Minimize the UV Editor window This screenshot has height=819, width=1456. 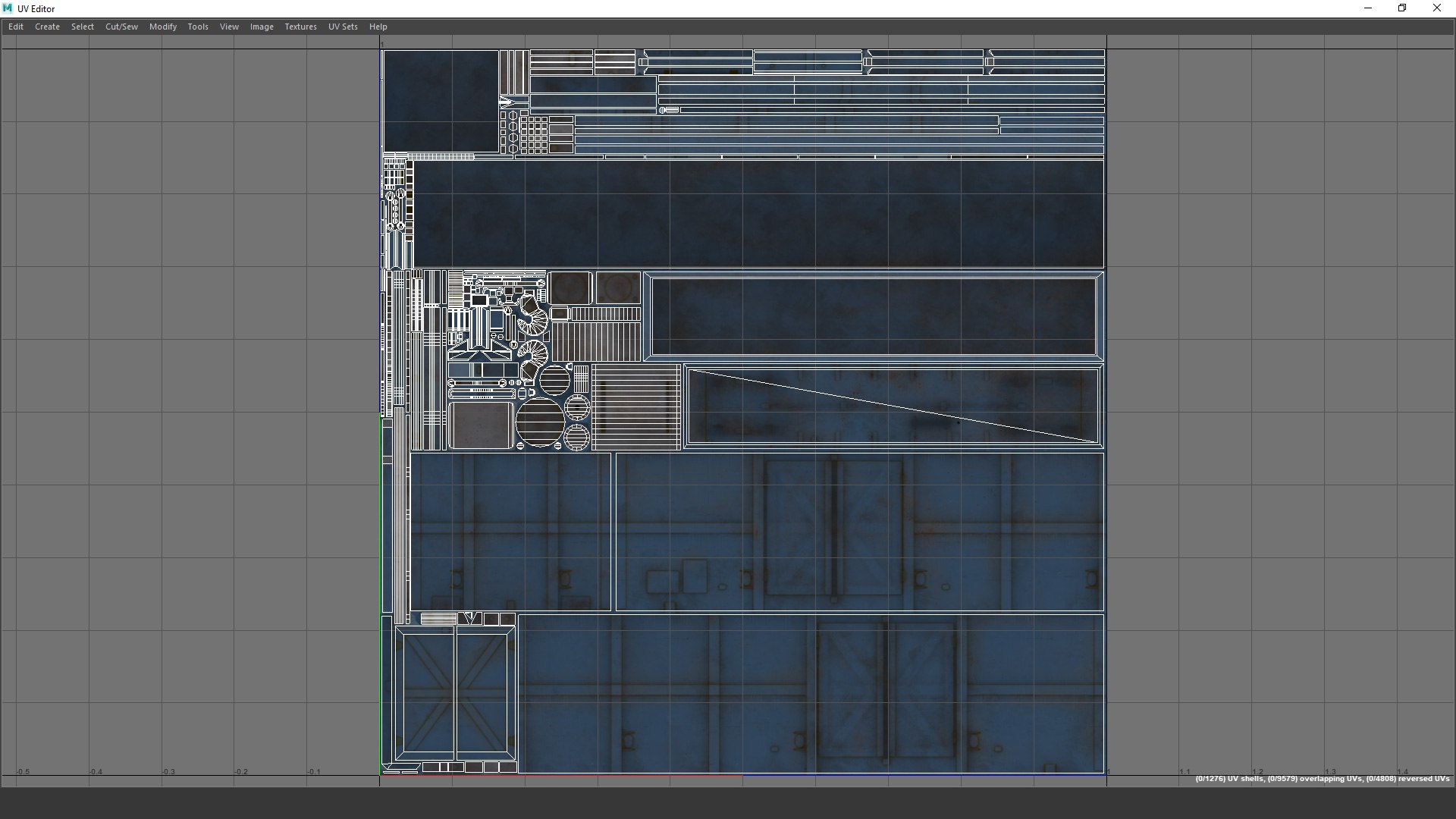point(1368,8)
